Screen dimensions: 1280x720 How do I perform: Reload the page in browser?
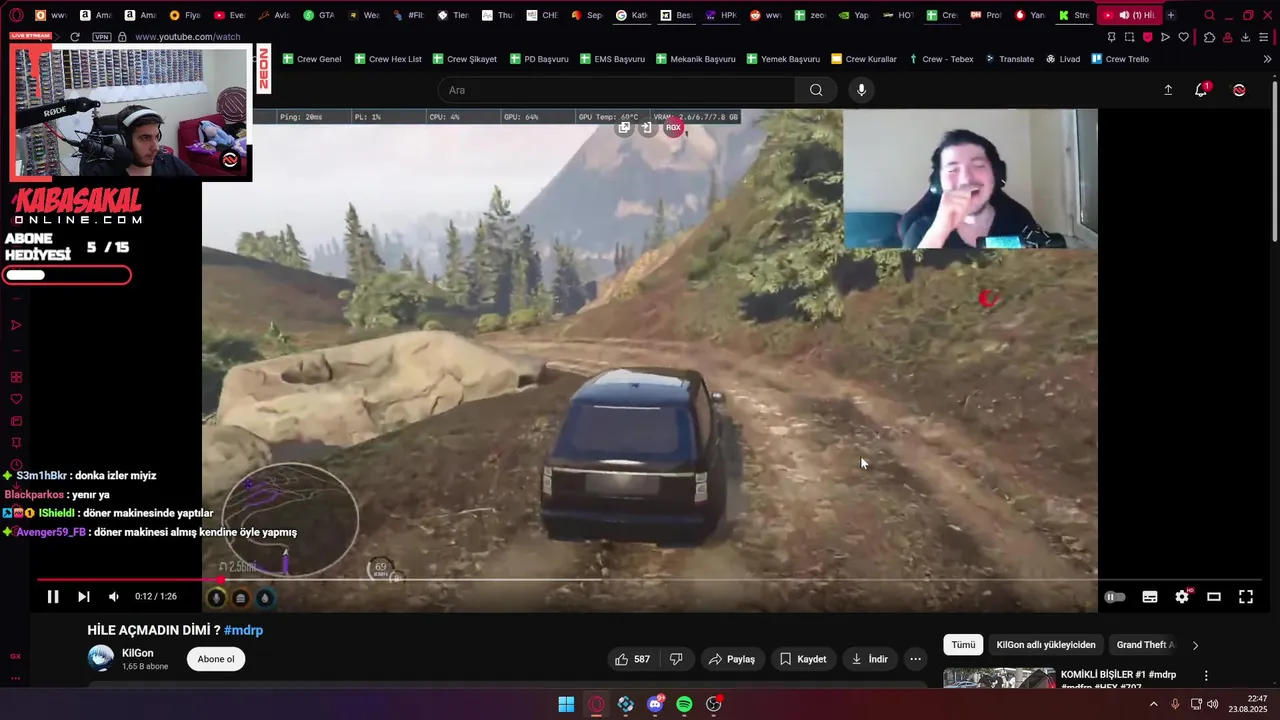(74, 37)
